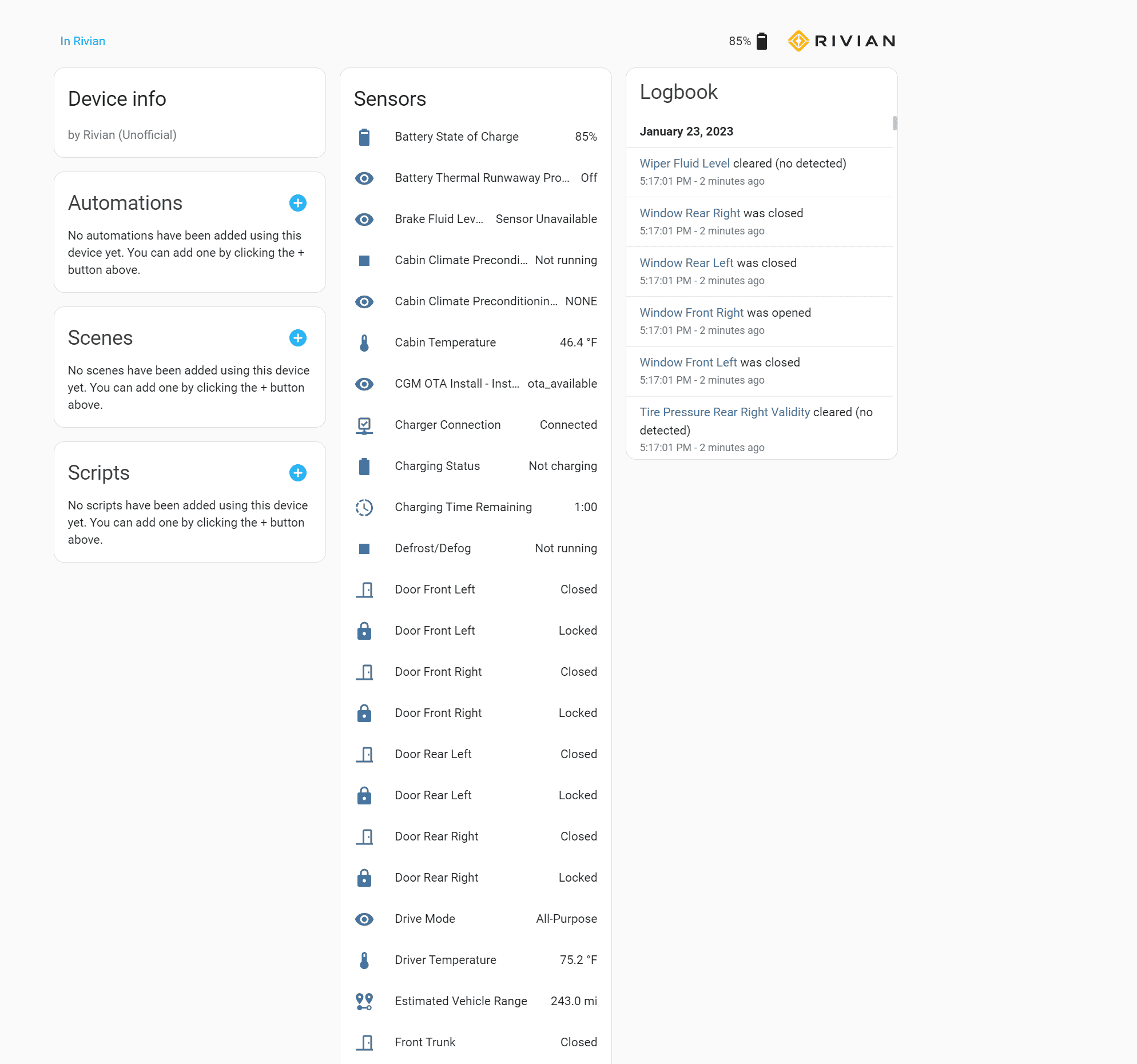This screenshot has height=1064, width=1137.
Task: Click the 85% battery text in header
Action: coord(740,41)
